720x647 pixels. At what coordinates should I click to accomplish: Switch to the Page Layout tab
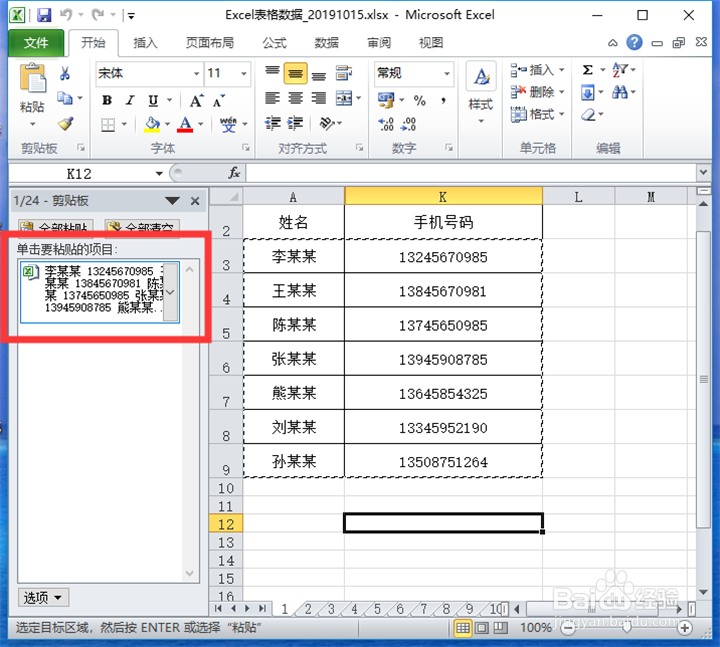coord(210,43)
